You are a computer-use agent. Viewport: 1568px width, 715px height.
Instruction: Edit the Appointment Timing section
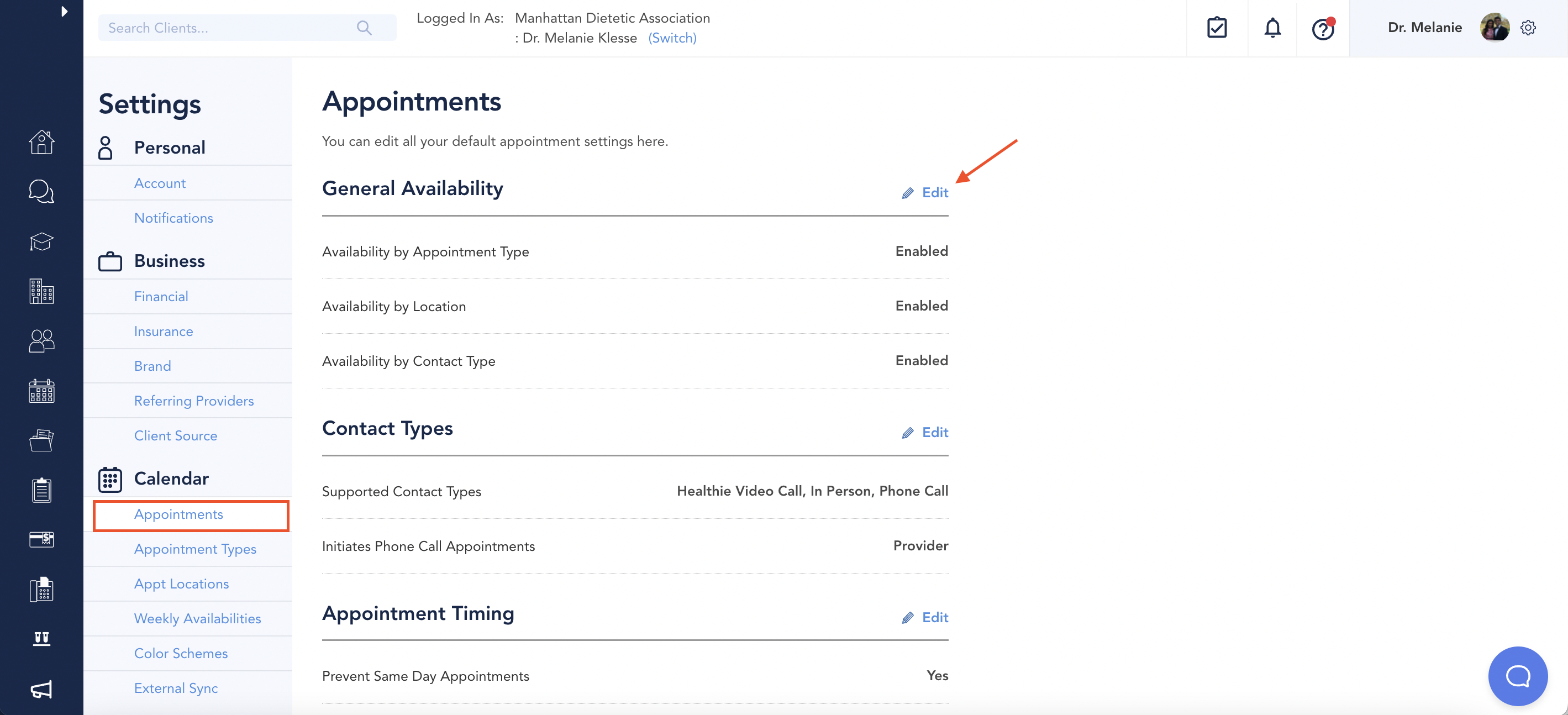tap(925, 617)
